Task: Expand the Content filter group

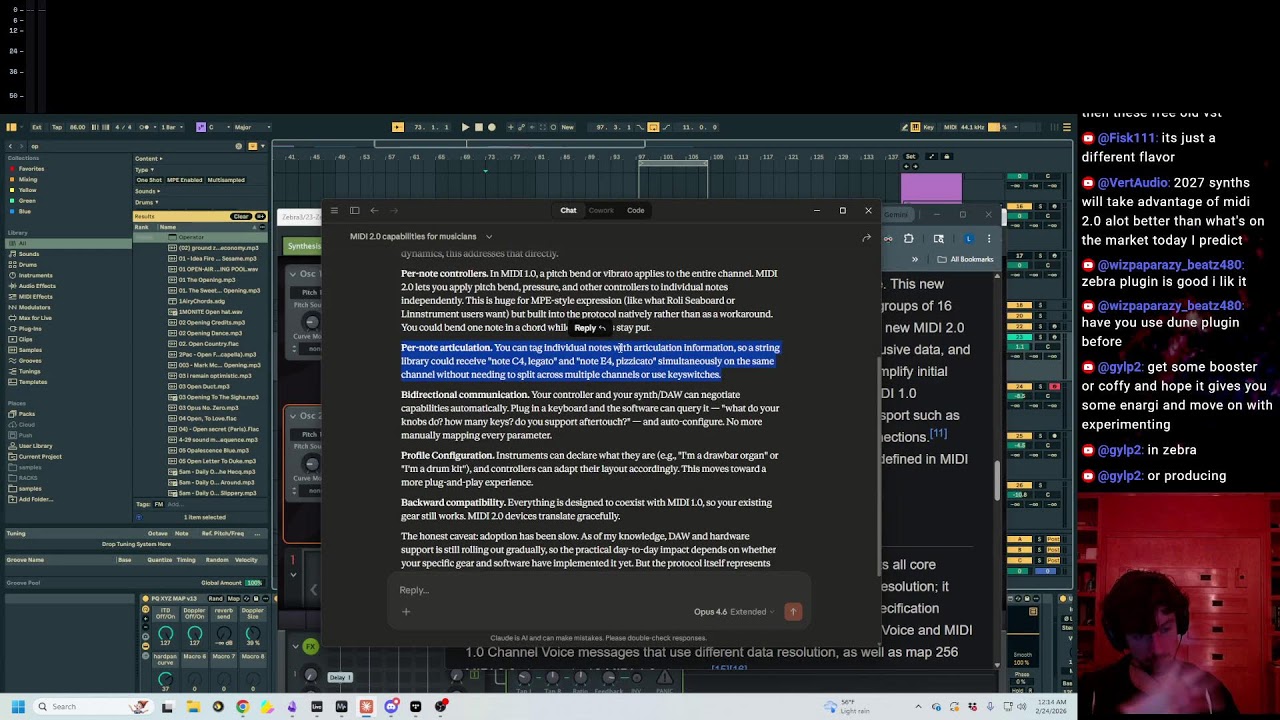Action: click(x=148, y=158)
